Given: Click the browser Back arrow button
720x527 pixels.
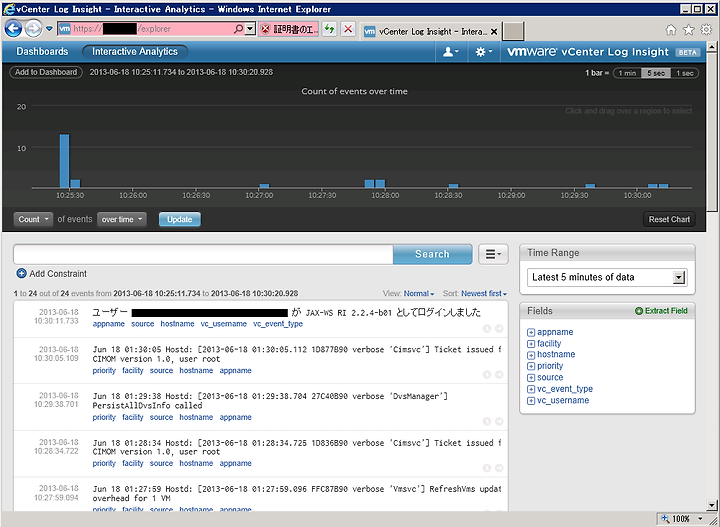Looking at the screenshot, I should [13, 28].
